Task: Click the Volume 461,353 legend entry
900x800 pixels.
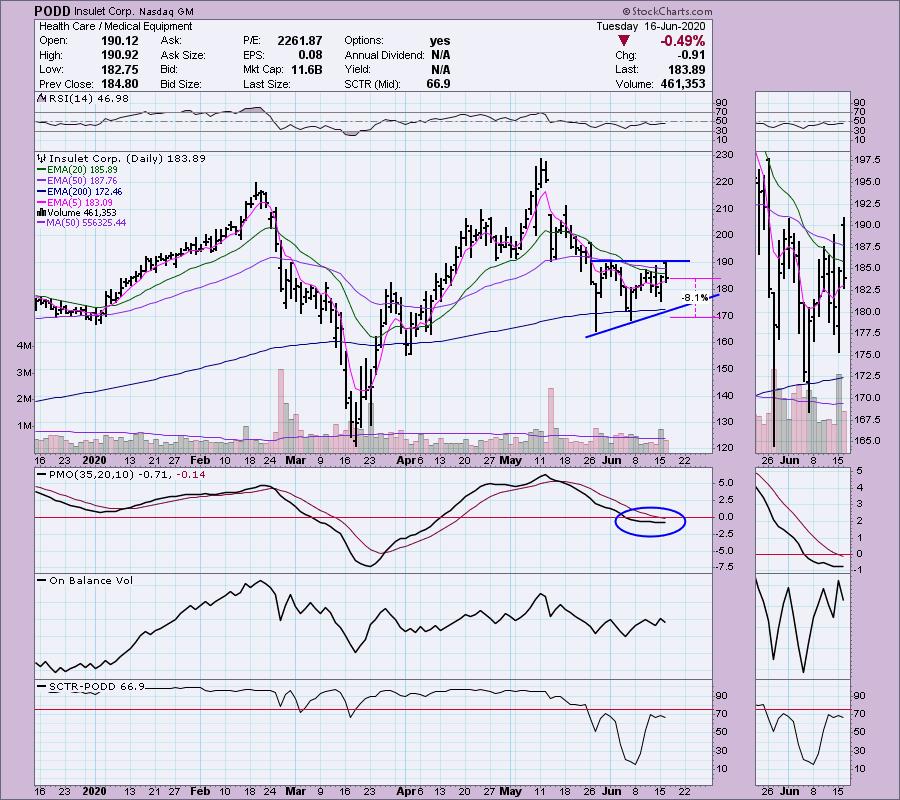Action: [77, 213]
